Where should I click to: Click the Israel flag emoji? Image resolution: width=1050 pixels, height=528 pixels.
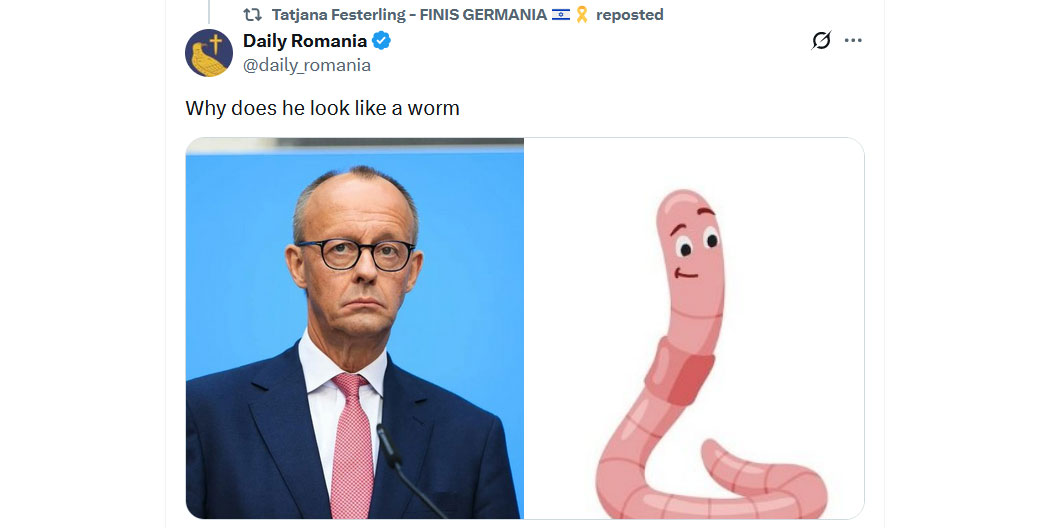click(x=560, y=14)
